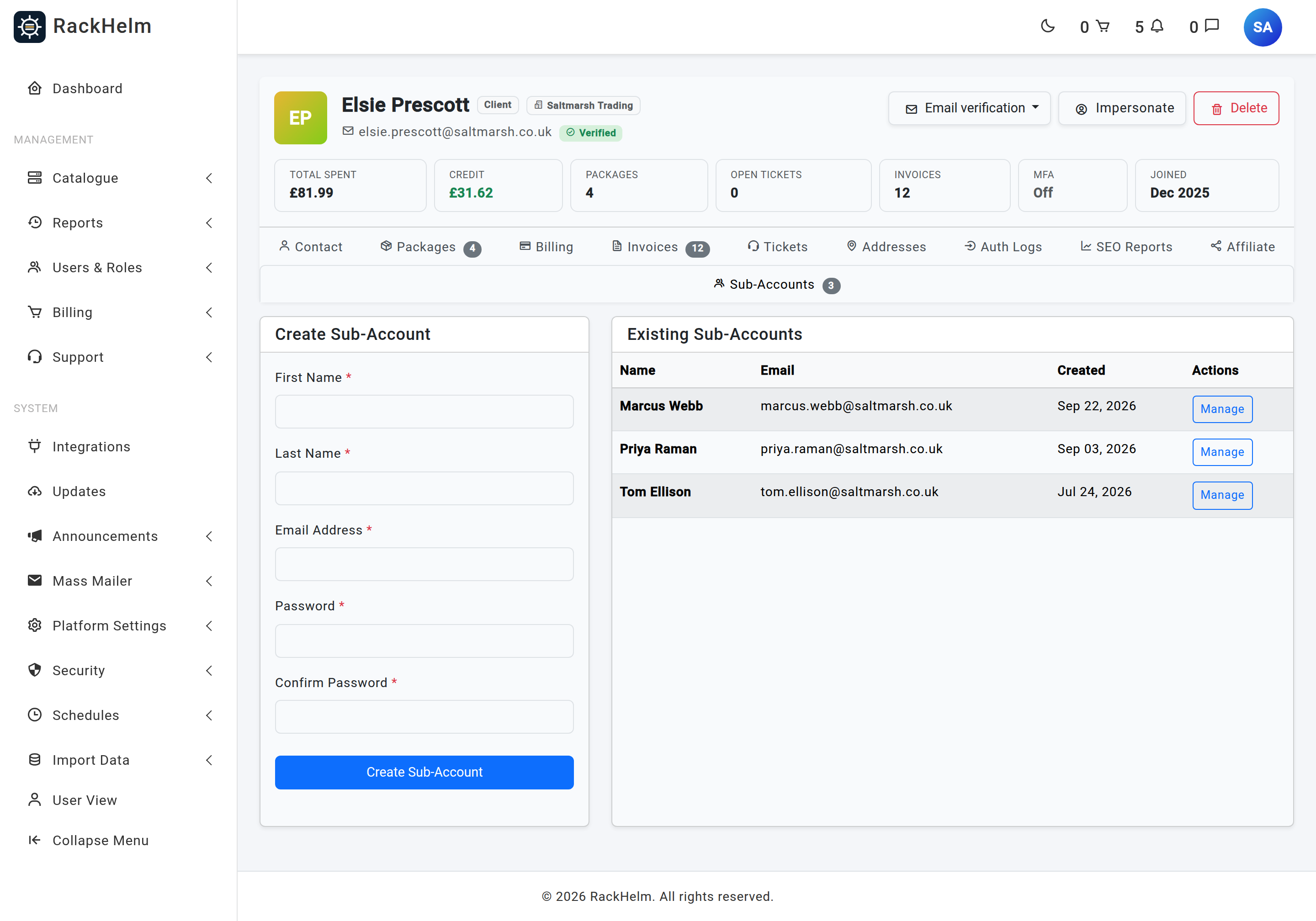
Task: Expand the Support menu chevron
Action: [x=209, y=356]
